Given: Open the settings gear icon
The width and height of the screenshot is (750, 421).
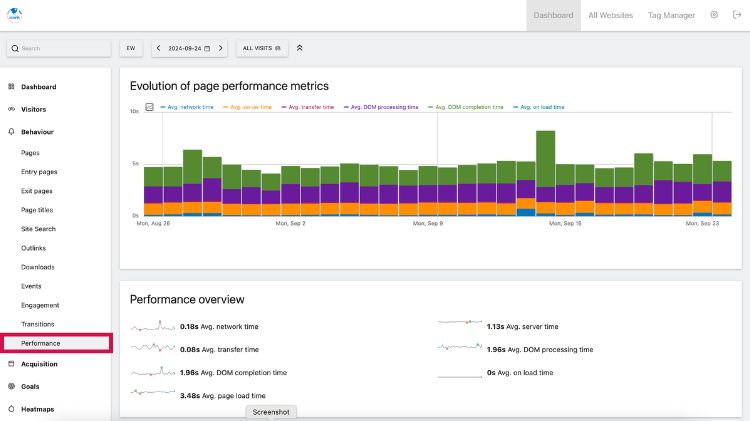Looking at the screenshot, I should 714,15.
